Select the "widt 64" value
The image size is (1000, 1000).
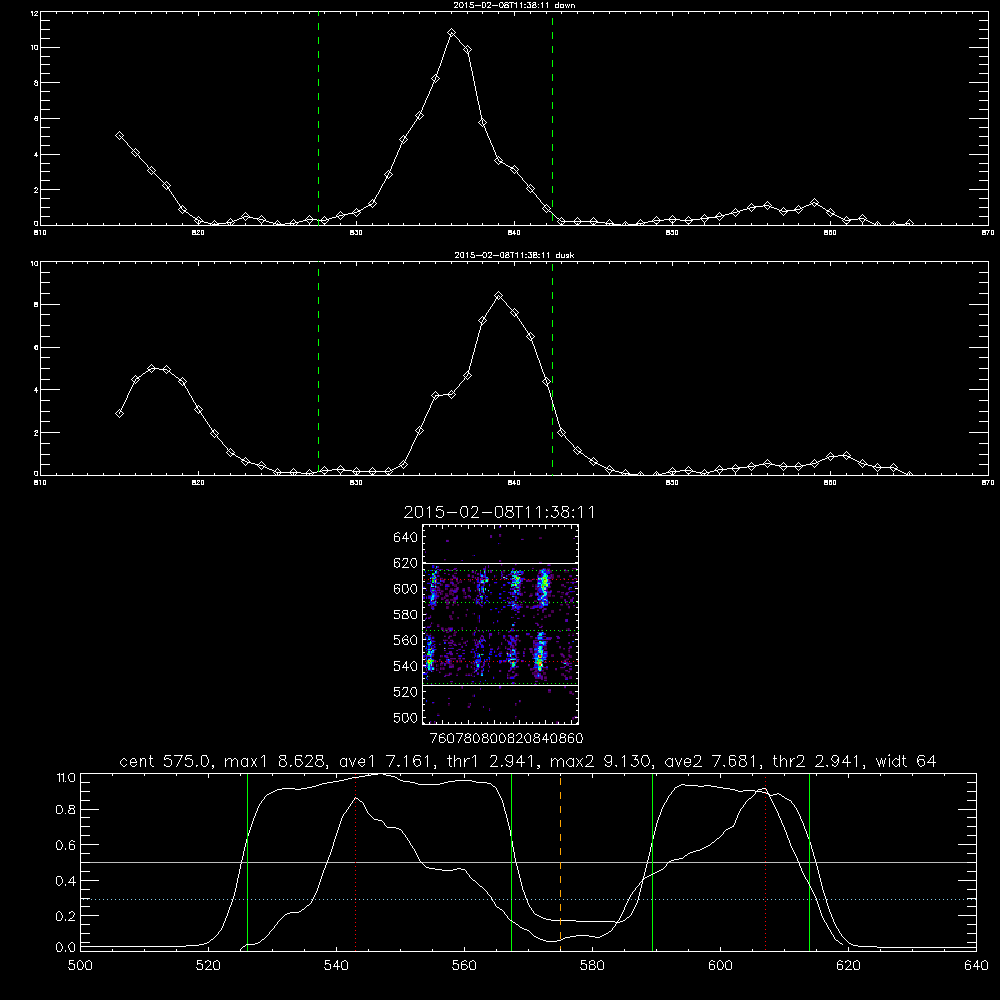point(906,761)
